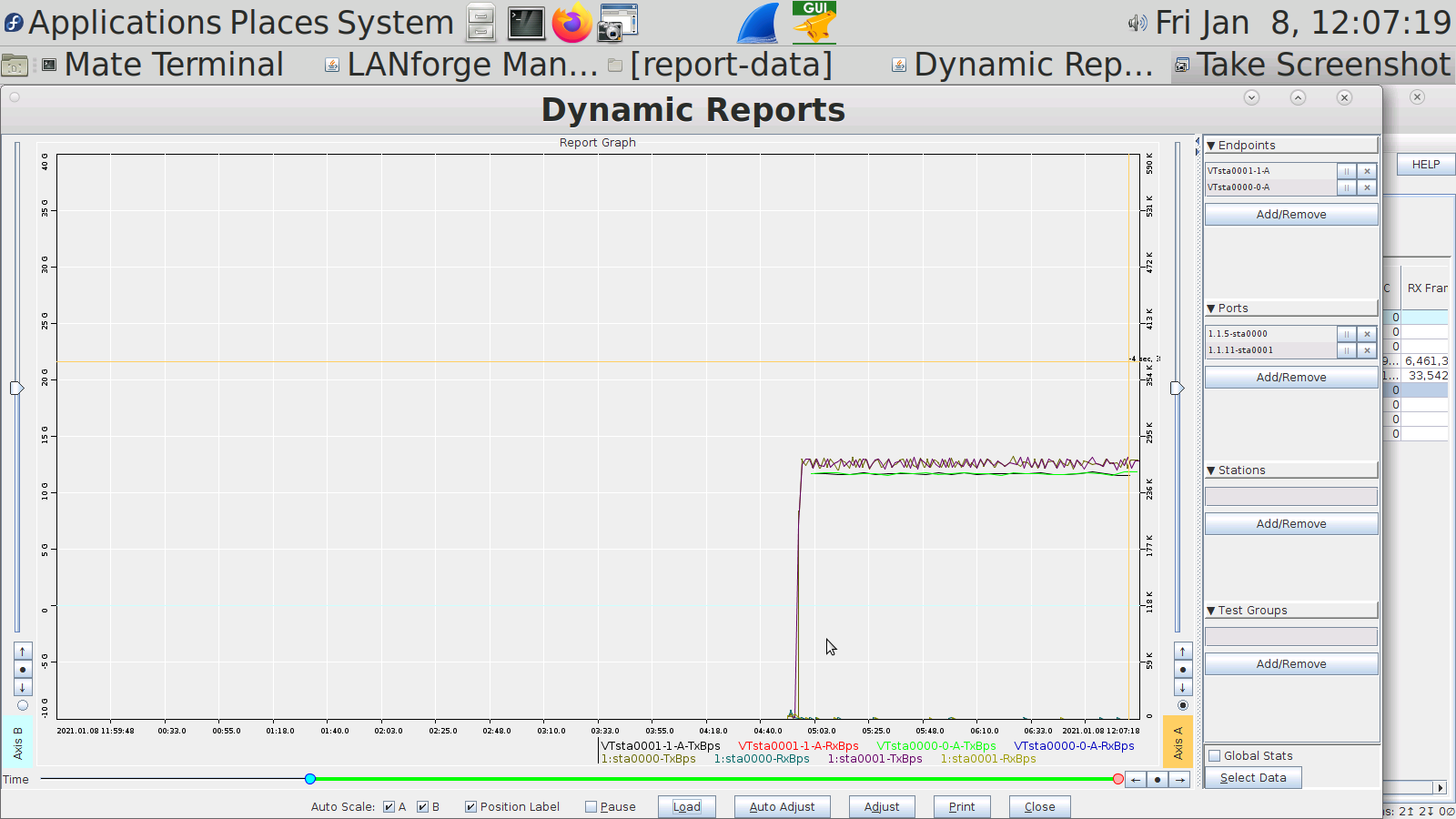
Task: Pause the 1.1.5-sta0000 port entry
Action: click(1347, 334)
